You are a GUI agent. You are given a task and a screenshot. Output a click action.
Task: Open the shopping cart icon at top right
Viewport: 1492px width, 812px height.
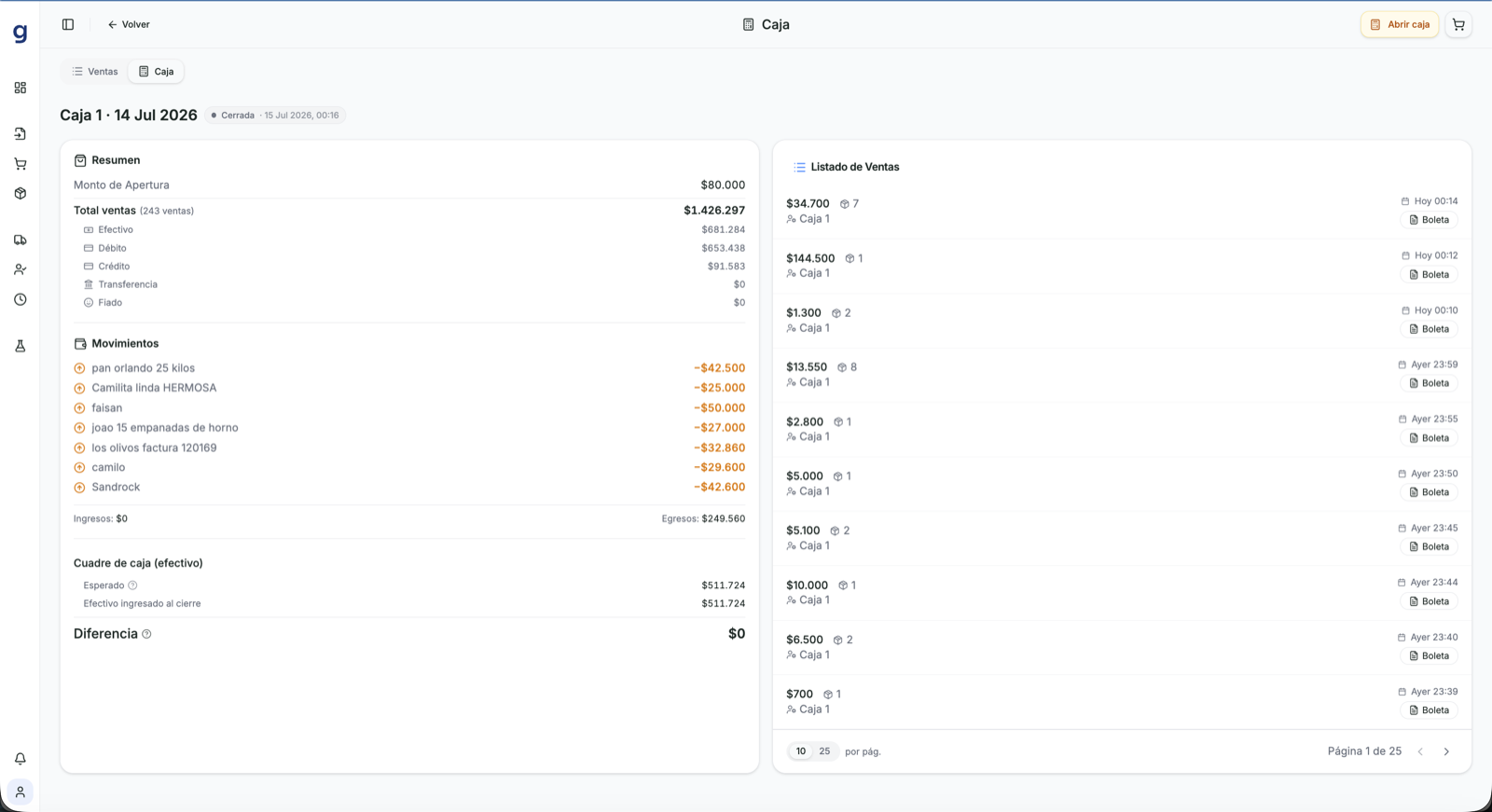tap(1458, 24)
